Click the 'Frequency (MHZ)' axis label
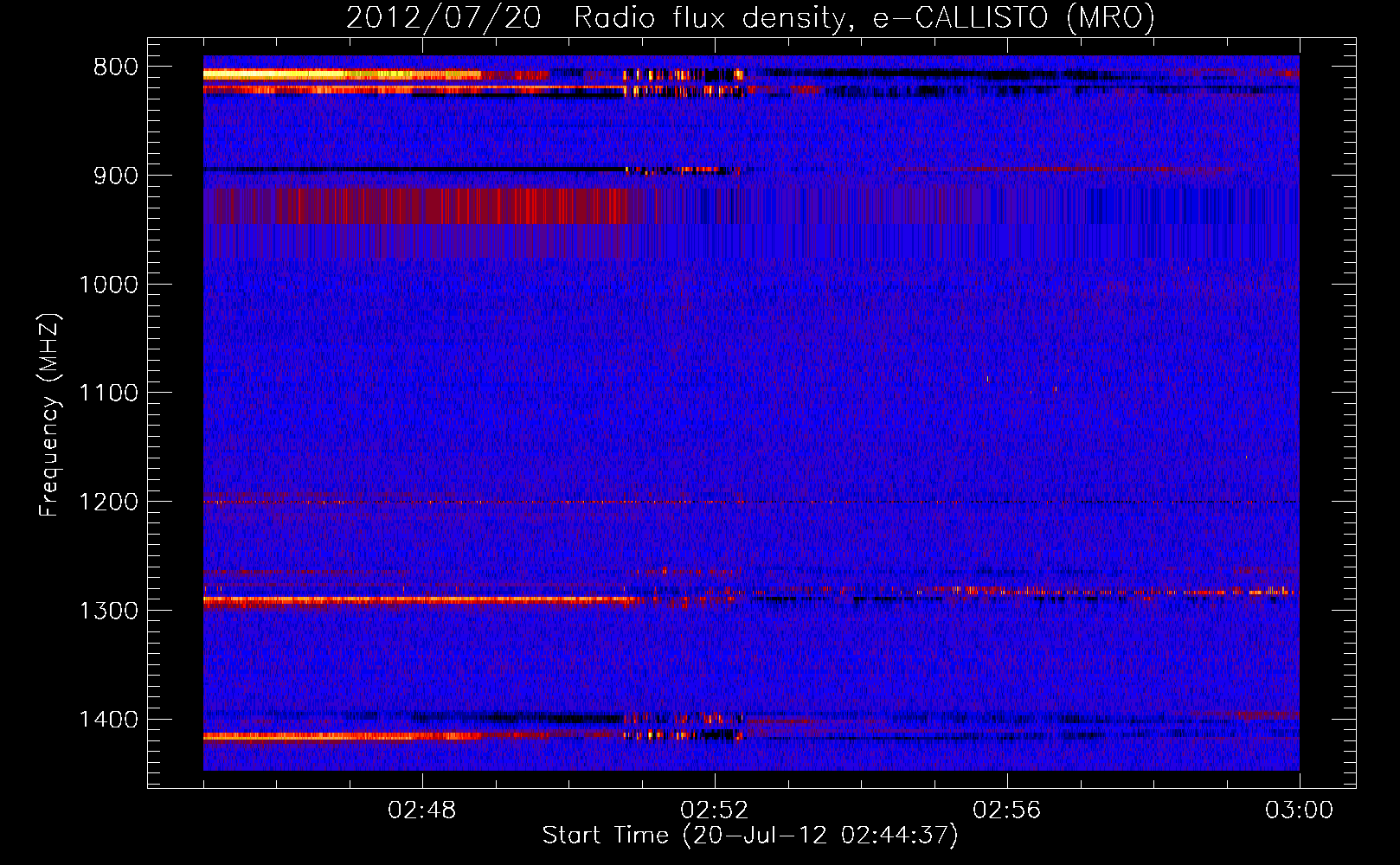Viewport: 1400px width, 865px height. pyautogui.click(x=50, y=415)
